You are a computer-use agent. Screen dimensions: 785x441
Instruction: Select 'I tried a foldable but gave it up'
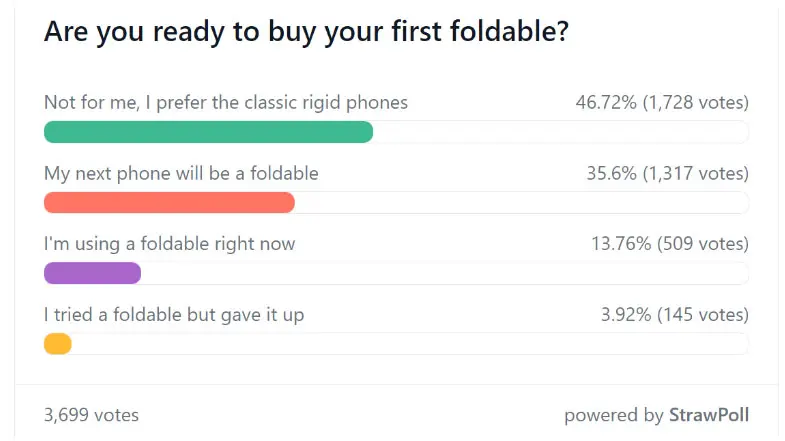point(174,315)
